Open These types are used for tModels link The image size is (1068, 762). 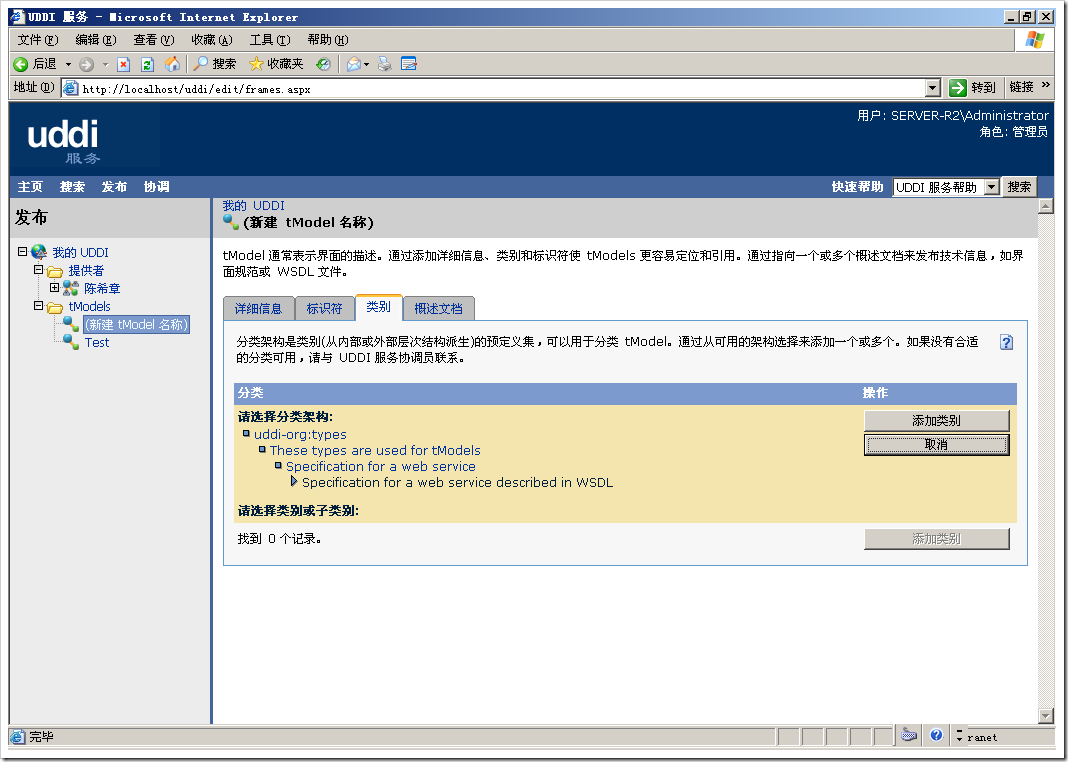point(375,450)
